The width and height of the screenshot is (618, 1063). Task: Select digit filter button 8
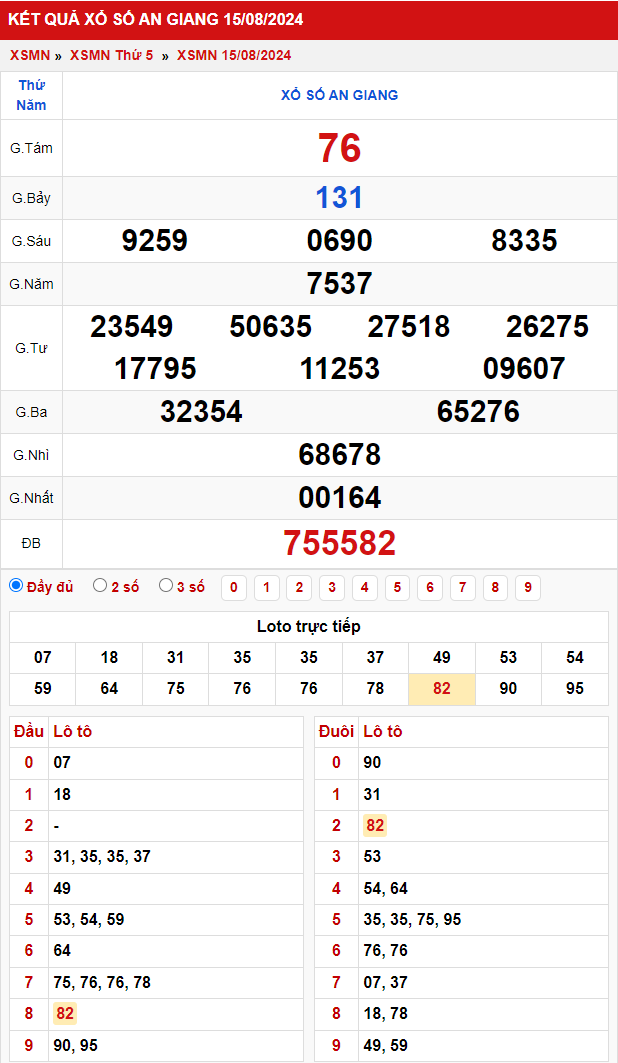point(495,588)
